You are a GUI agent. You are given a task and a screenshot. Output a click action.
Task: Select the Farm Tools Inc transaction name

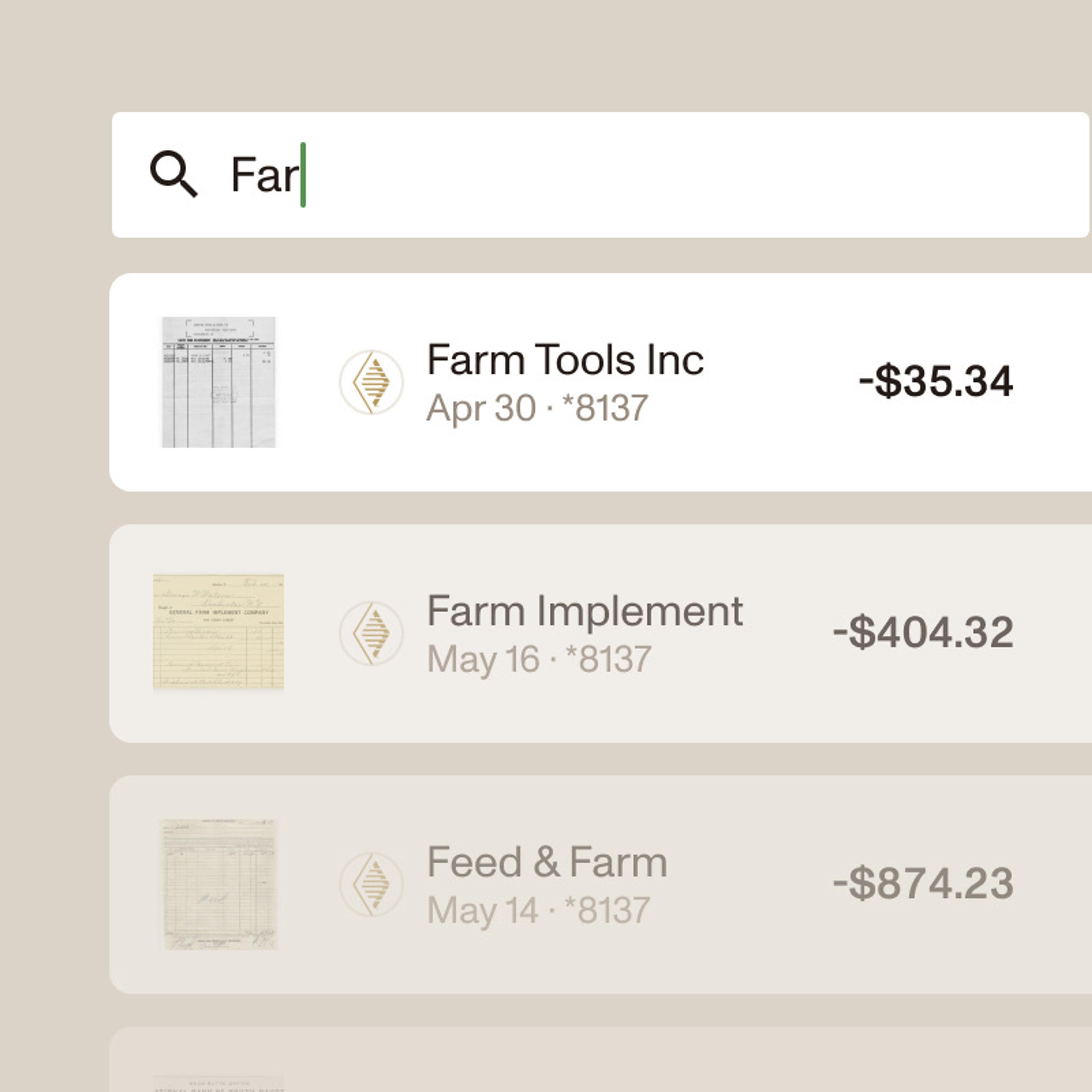point(565,359)
